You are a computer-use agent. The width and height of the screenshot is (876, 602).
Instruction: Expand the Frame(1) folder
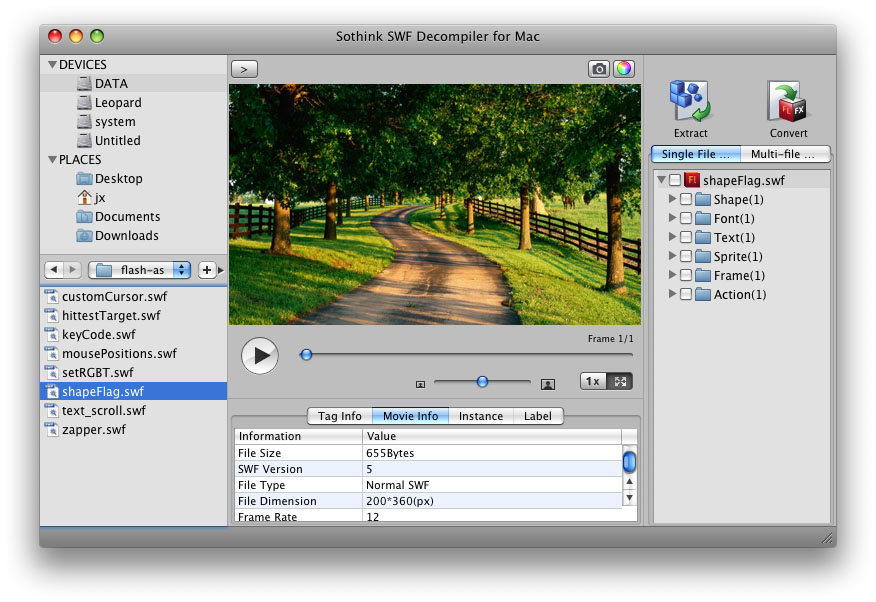tap(672, 274)
